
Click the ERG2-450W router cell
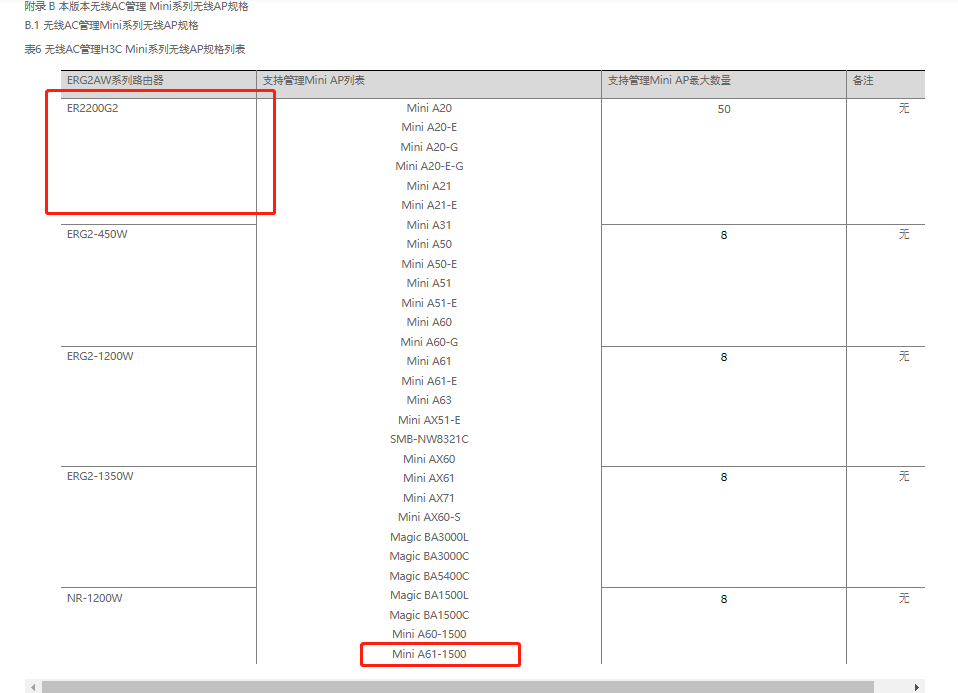159,285
